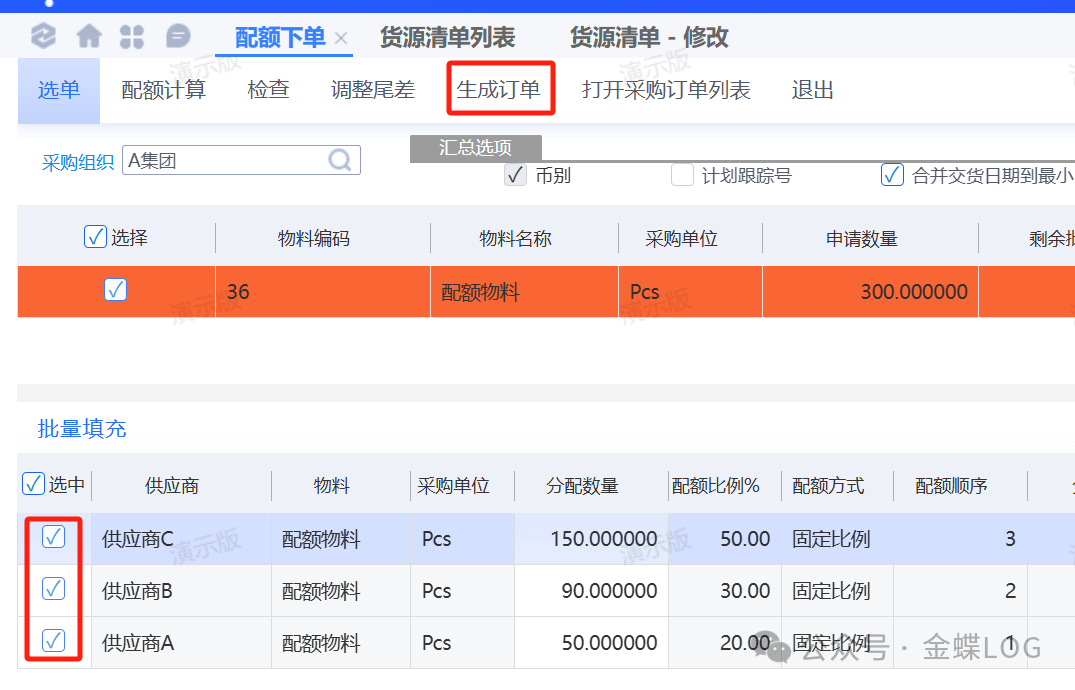Image resolution: width=1075 pixels, height=690 pixels.
Task: Click the 批量填充 link
Action: [x=82, y=429]
